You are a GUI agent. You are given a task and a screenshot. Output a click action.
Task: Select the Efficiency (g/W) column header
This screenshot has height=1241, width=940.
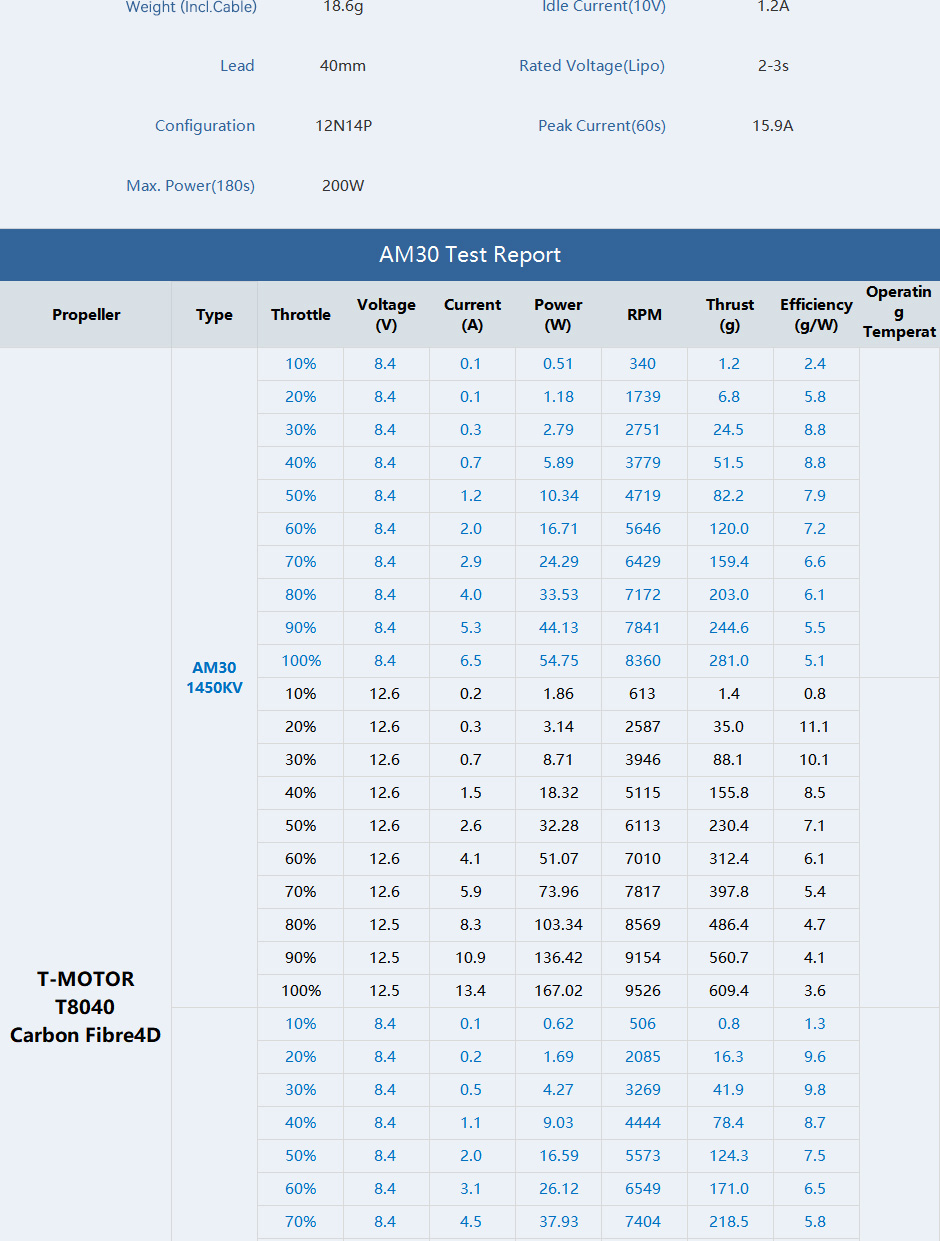pos(816,315)
